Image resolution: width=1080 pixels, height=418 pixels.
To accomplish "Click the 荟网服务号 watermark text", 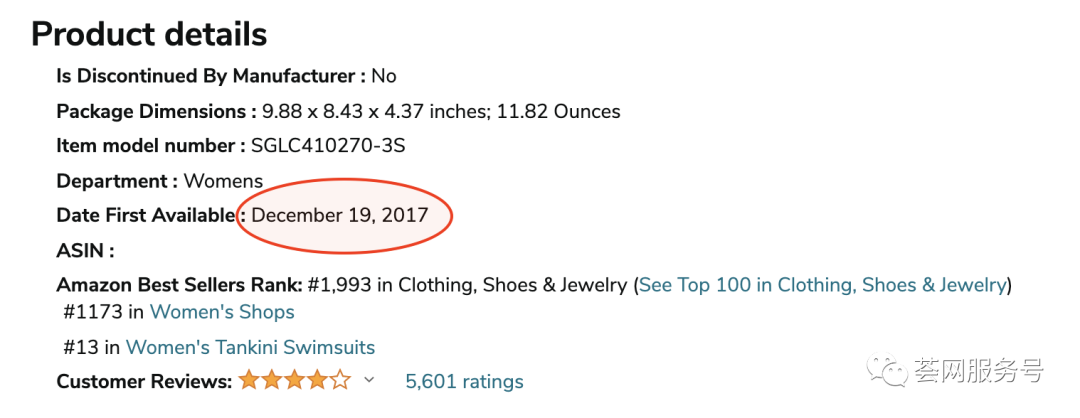I will [x=978, y=371].
